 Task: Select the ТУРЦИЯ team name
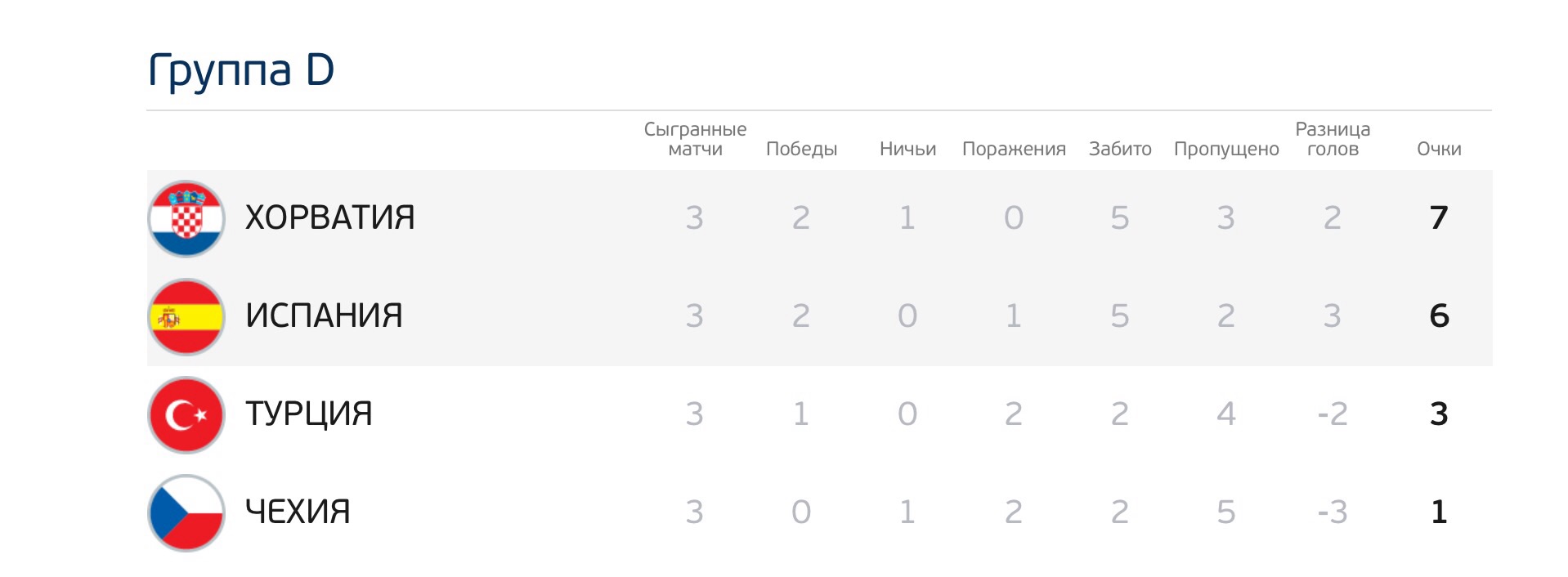[308, 414]
